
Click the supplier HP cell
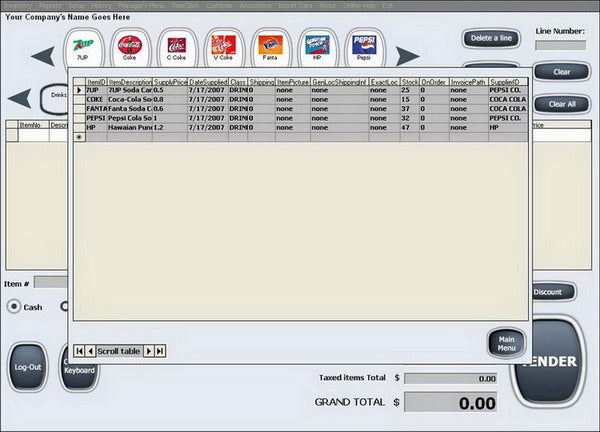tap(508, 127)
